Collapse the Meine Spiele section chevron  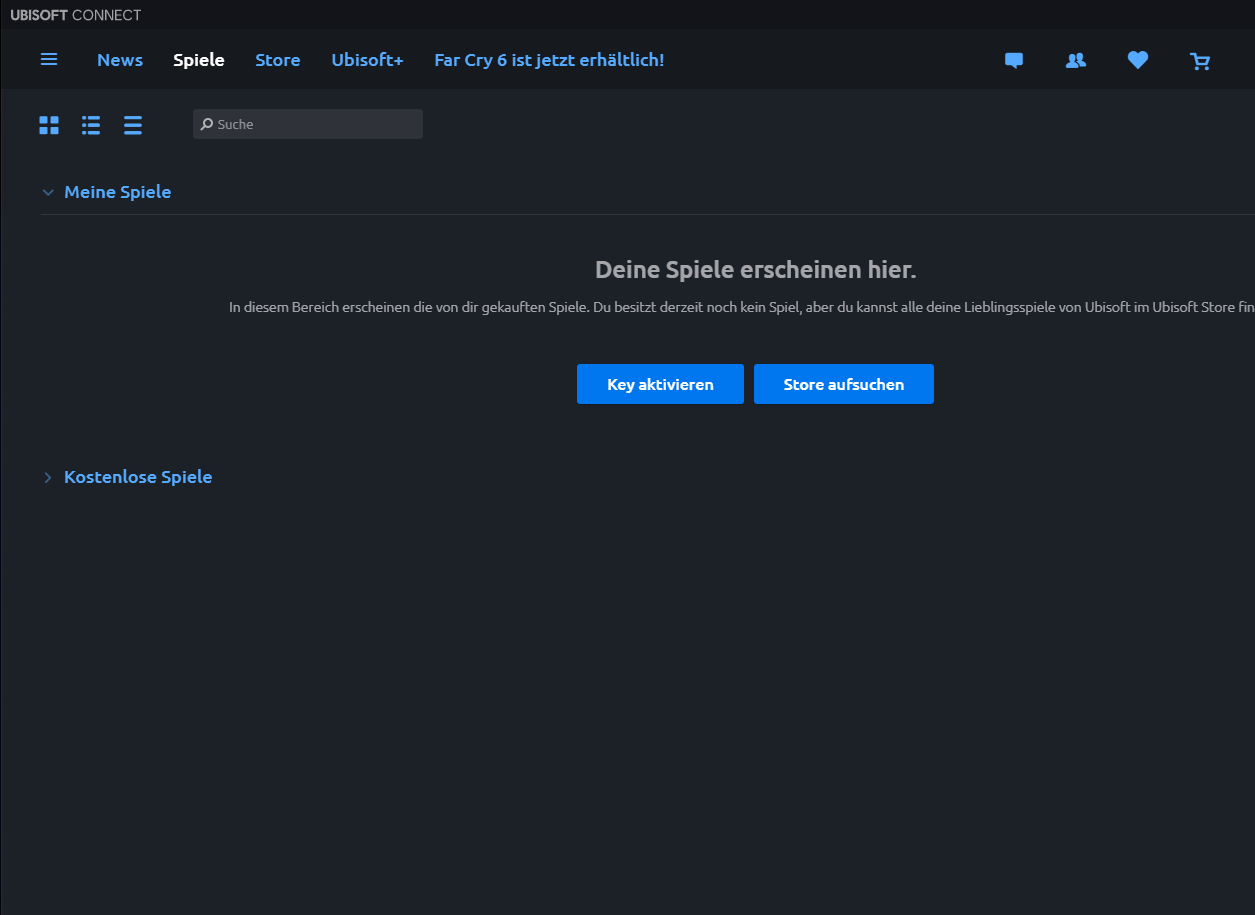pos(48,192)
